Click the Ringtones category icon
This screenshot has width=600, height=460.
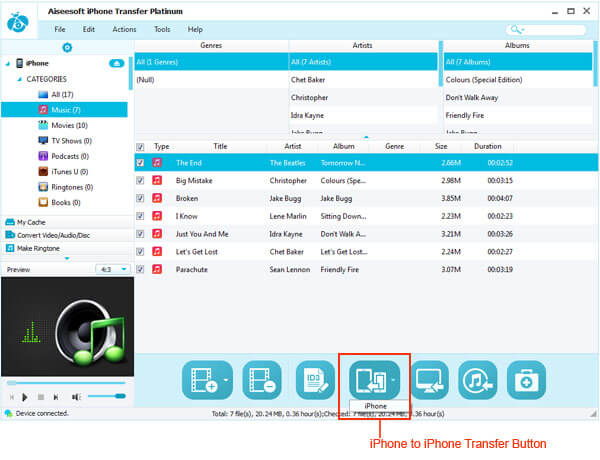point(43,187)
